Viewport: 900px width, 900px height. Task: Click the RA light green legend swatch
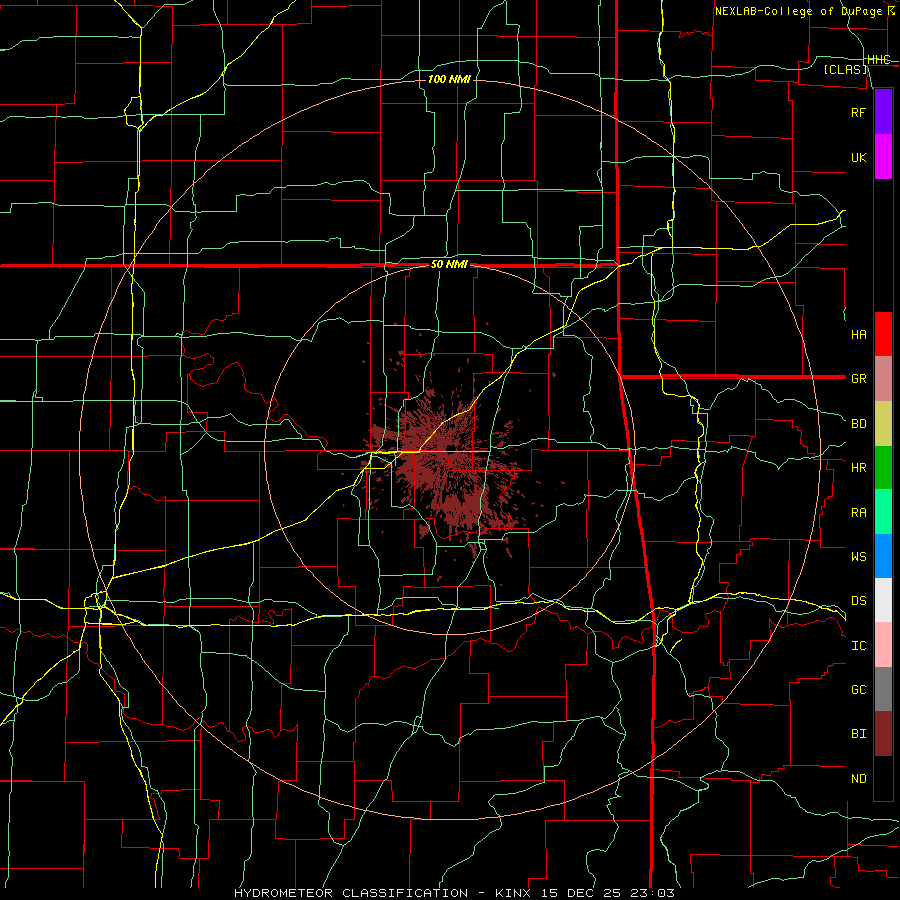(883, 512)
